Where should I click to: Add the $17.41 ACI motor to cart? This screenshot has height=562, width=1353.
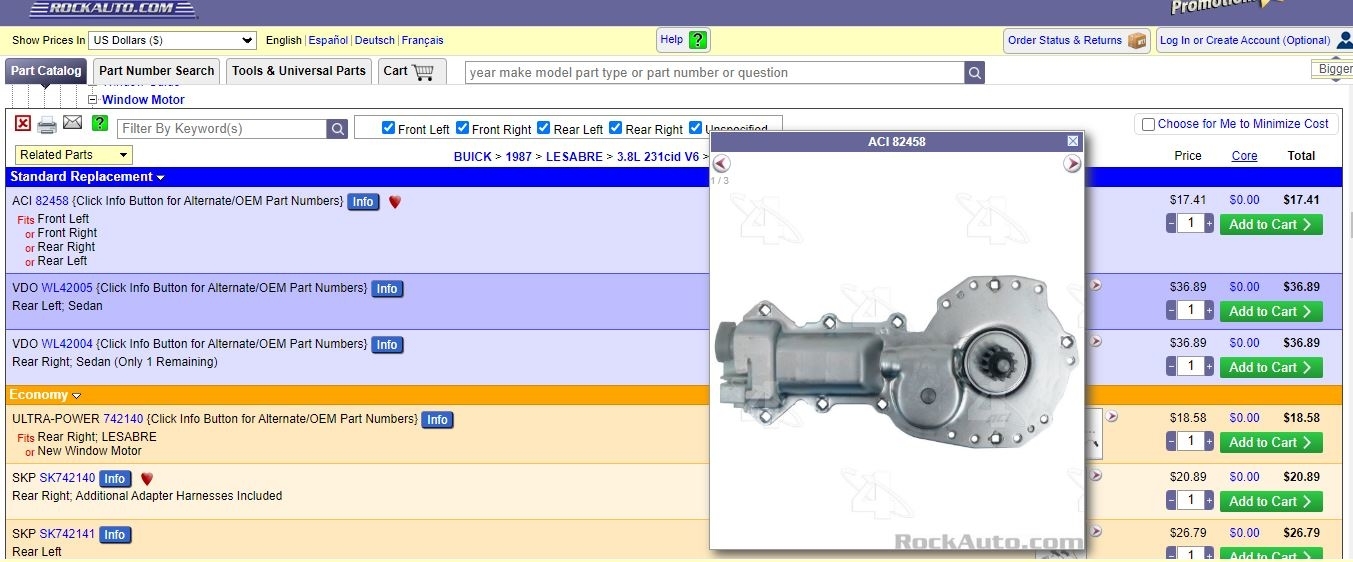coord(1271,224)
